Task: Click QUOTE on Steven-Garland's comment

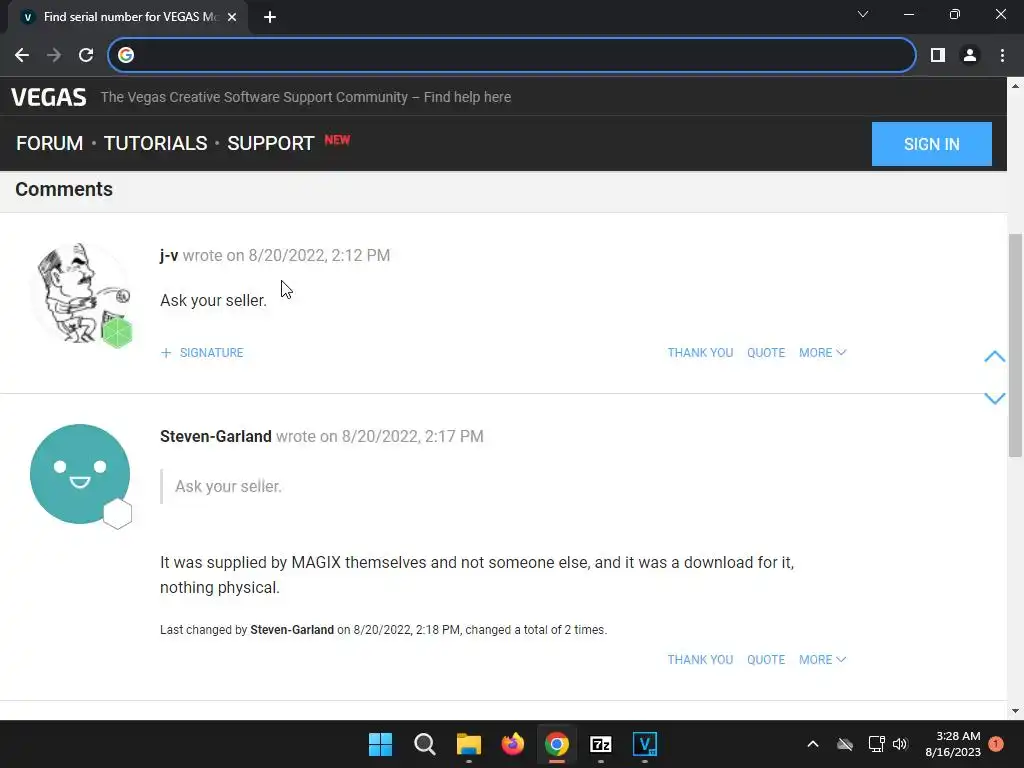Action: [x=766, y=660]
